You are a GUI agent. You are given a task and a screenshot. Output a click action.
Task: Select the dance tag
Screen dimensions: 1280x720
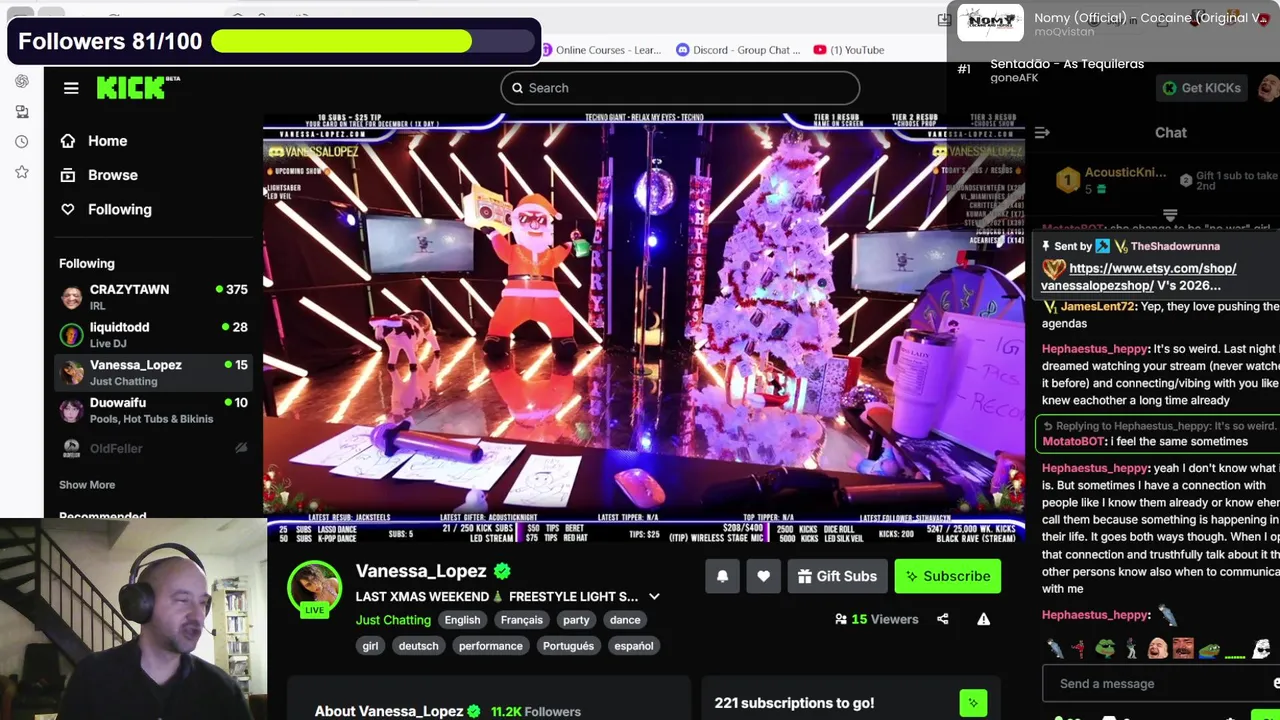(x=625, y=620)
